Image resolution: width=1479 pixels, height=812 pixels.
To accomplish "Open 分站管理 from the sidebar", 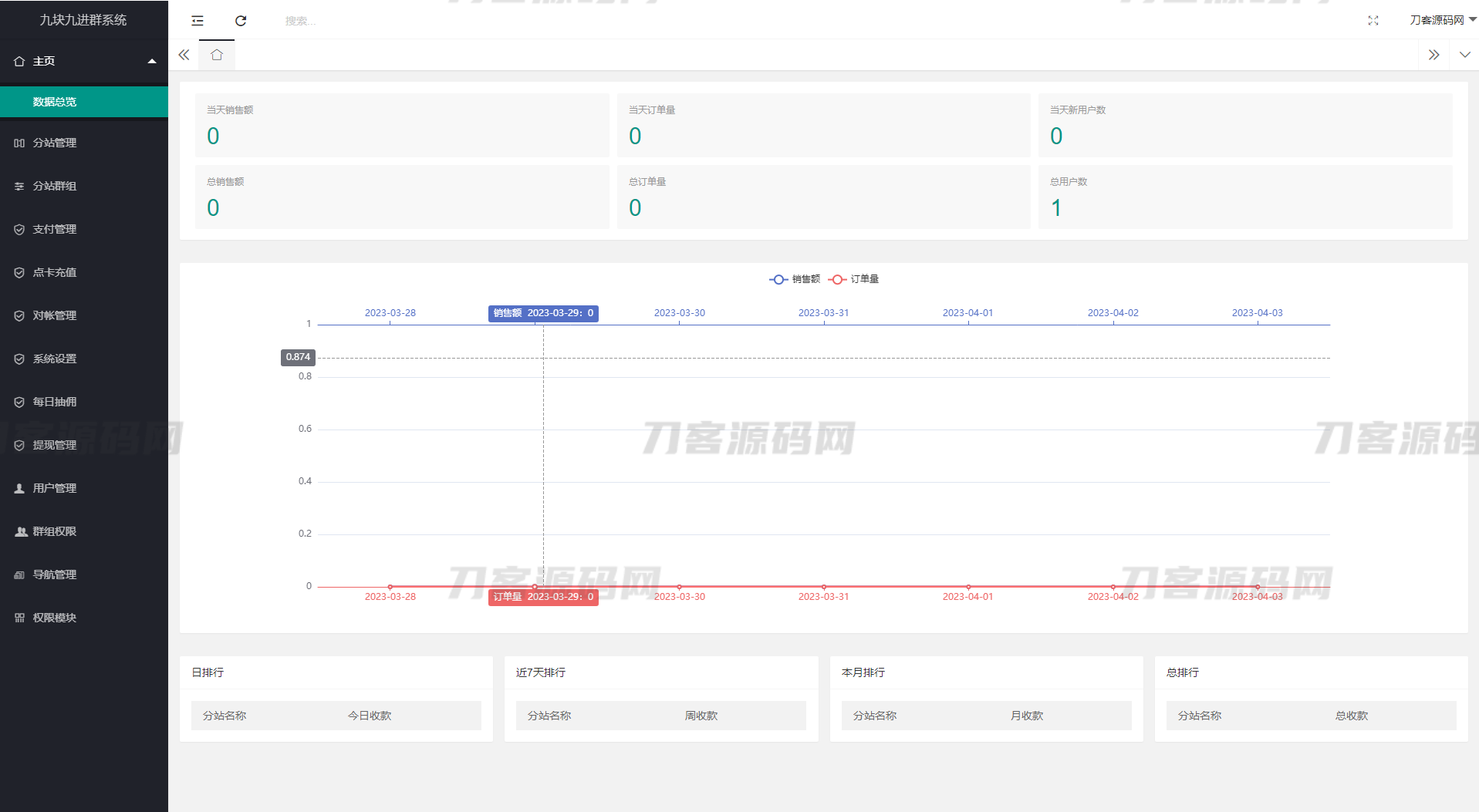I will [x=54, y=143].
